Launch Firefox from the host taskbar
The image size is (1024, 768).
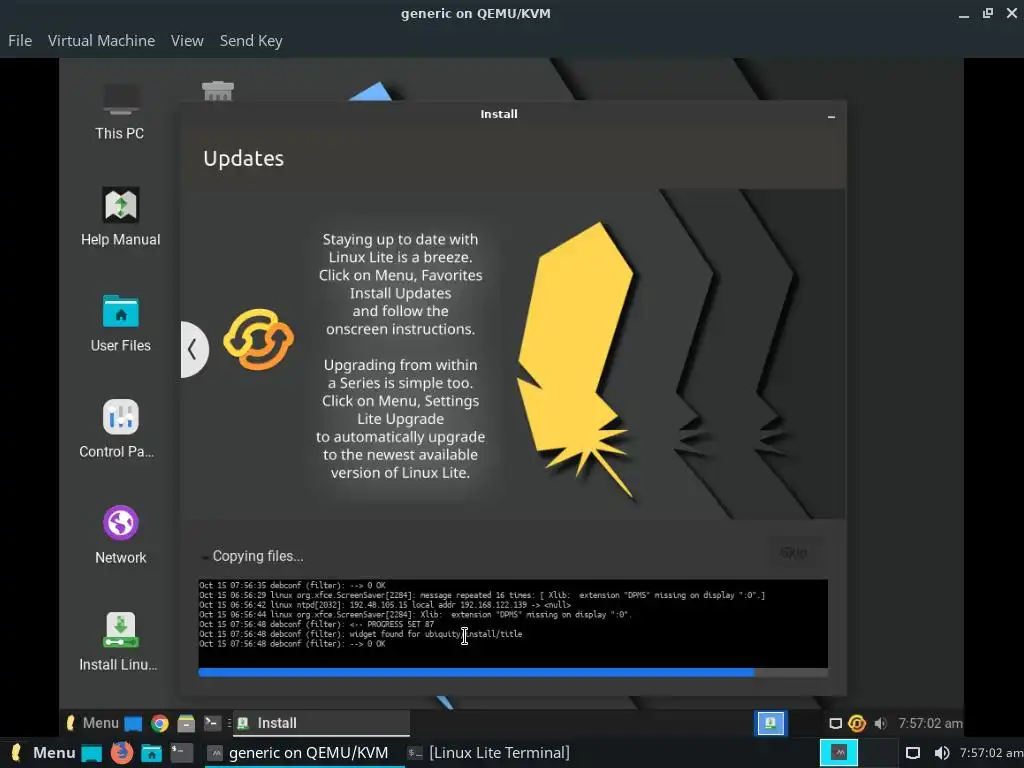click(x=121, y=753)
